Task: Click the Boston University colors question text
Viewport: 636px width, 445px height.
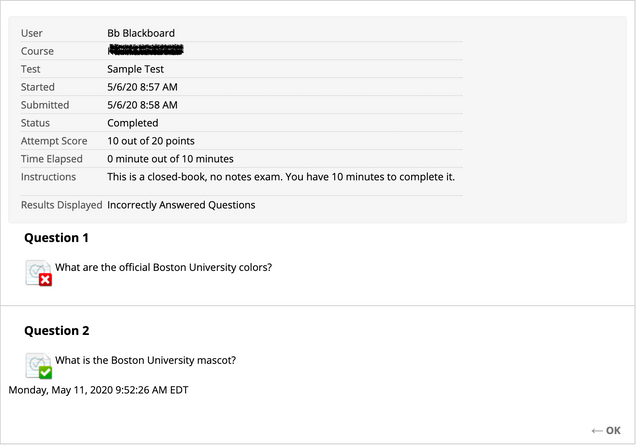Action: (163, 267)
